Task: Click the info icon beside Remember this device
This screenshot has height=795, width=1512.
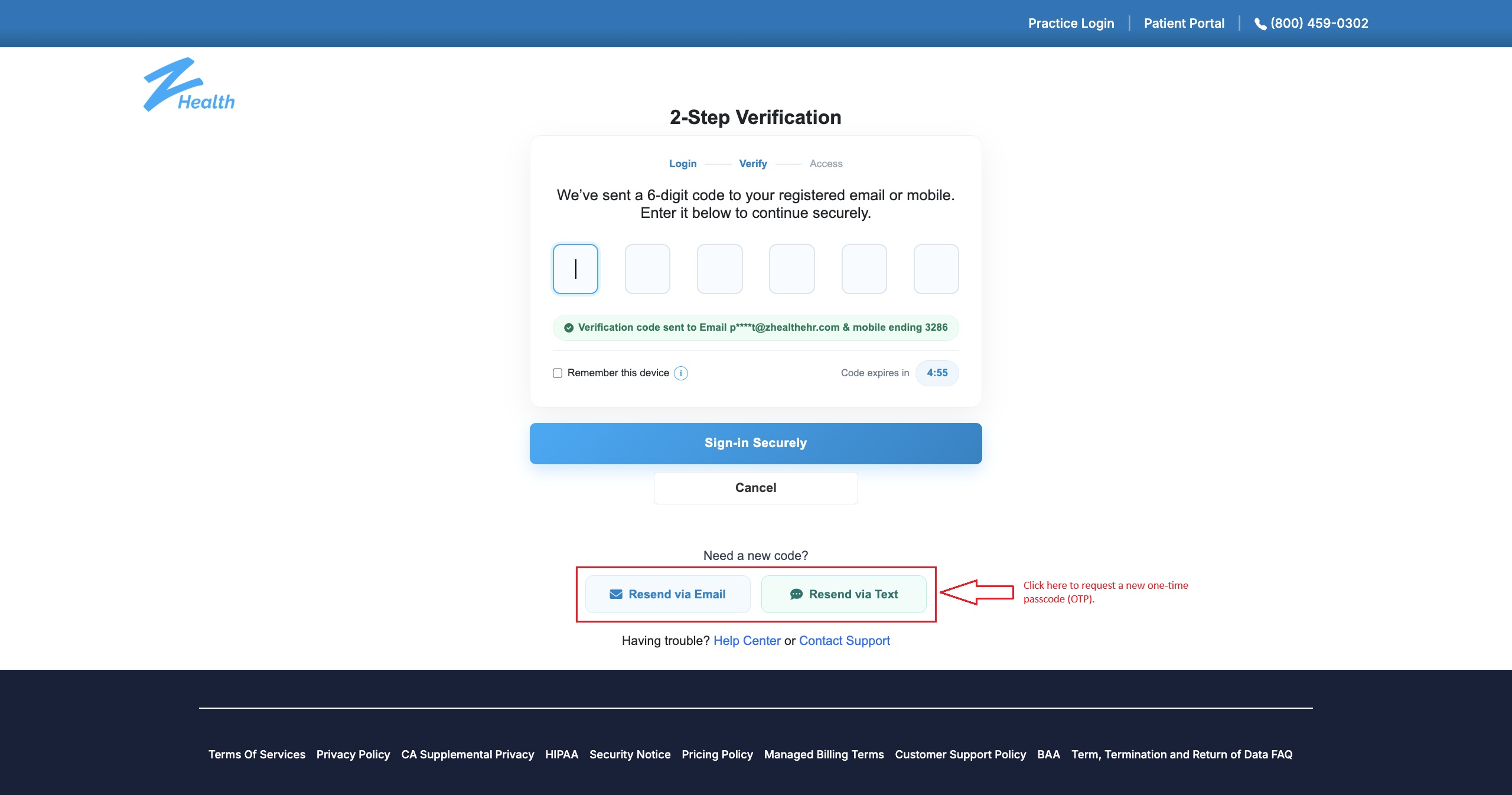Action: (681, 373)
